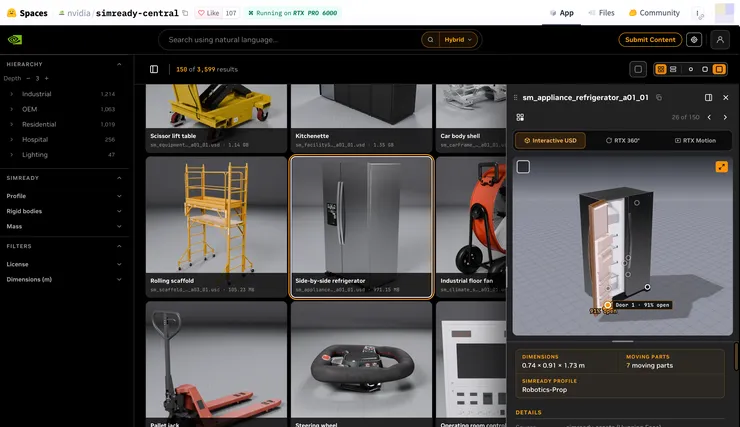Switch to the RTX Motion tab
This screenshot has height=427, width=740.
coord(695,141)
